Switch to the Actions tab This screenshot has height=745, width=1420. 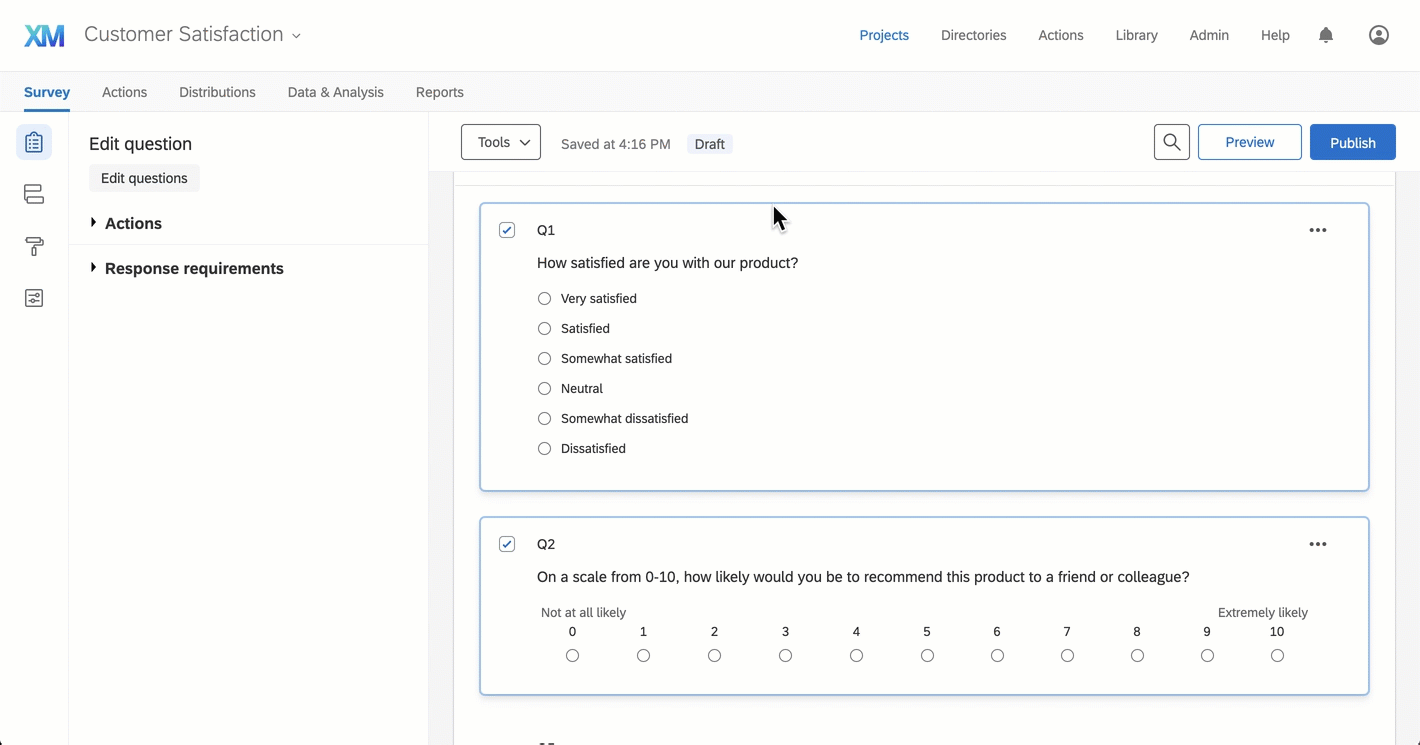pyautogui.click(x=124, y=92)
